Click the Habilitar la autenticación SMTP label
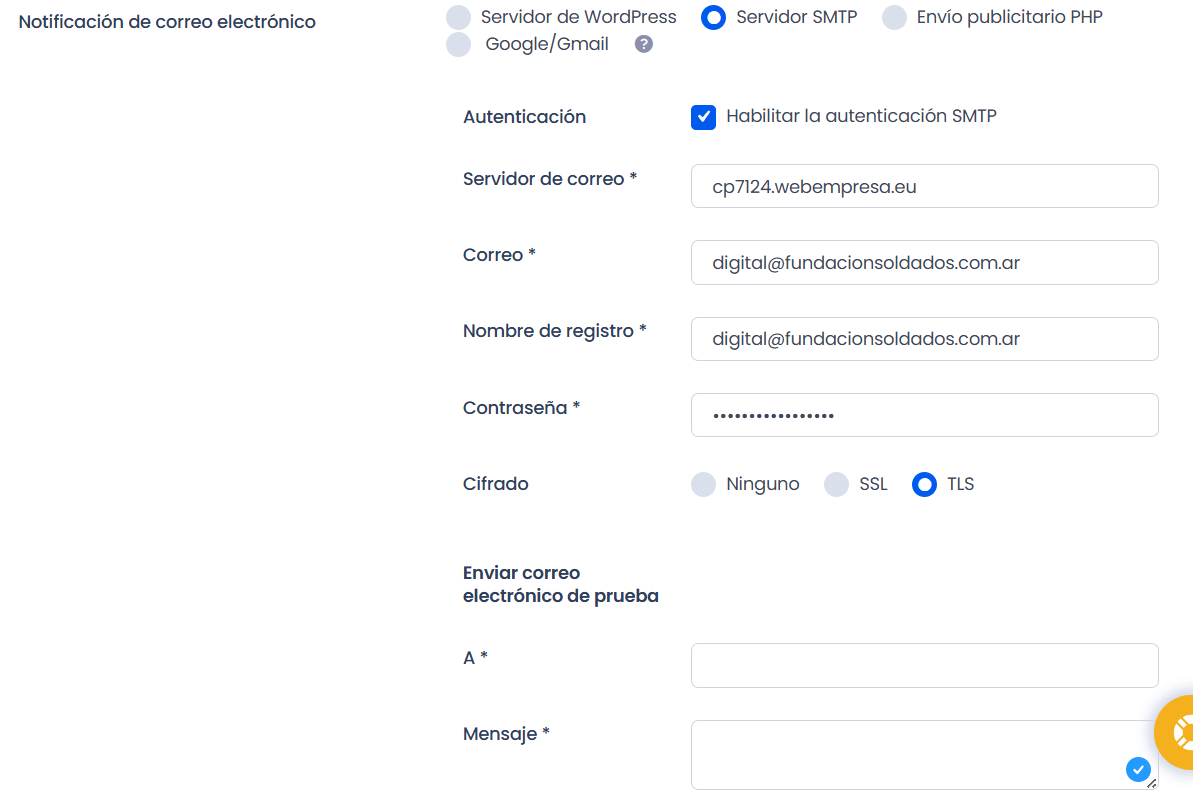 point(861,116)
